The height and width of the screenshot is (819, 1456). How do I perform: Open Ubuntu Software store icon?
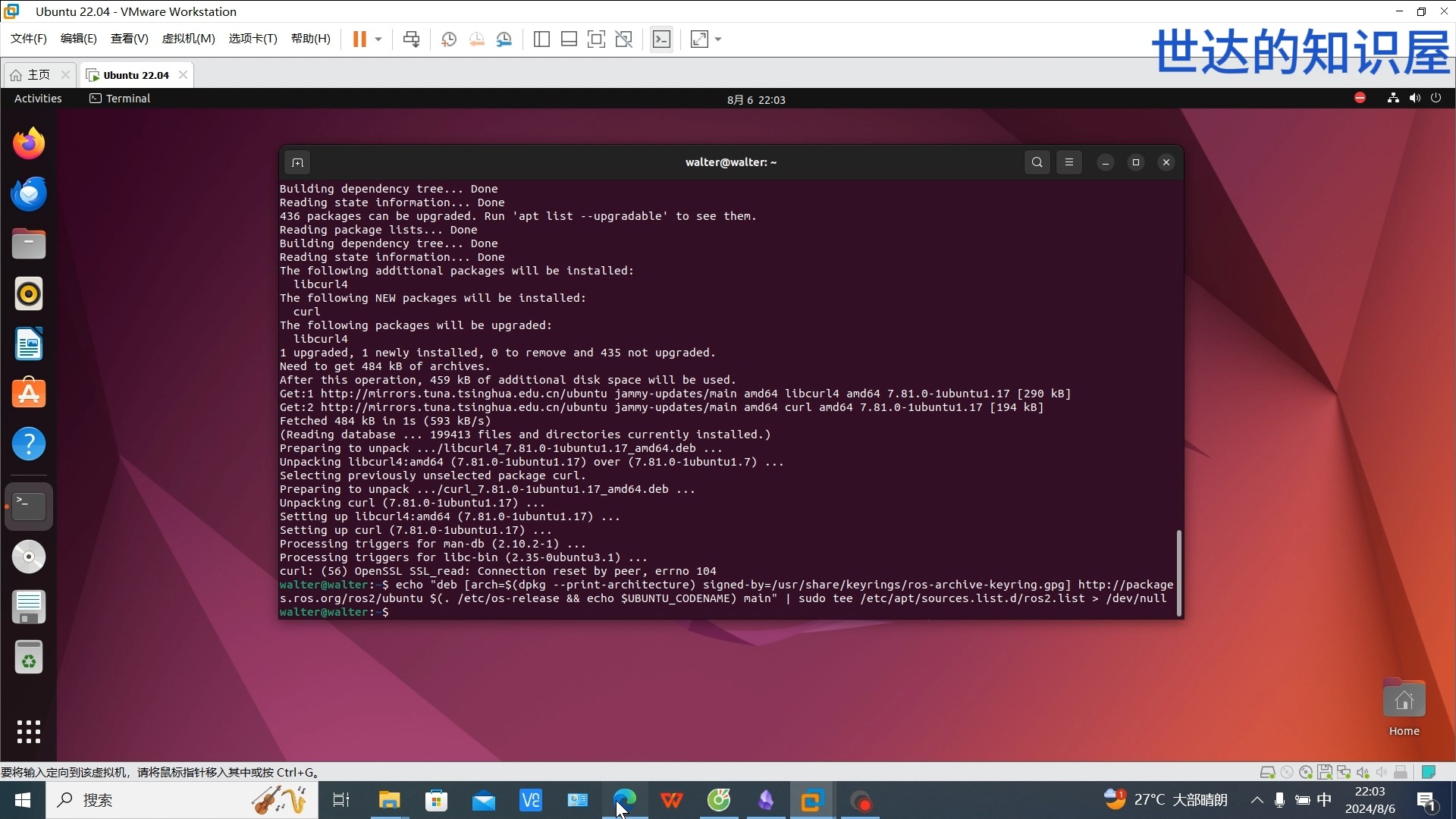click(29, 394)
